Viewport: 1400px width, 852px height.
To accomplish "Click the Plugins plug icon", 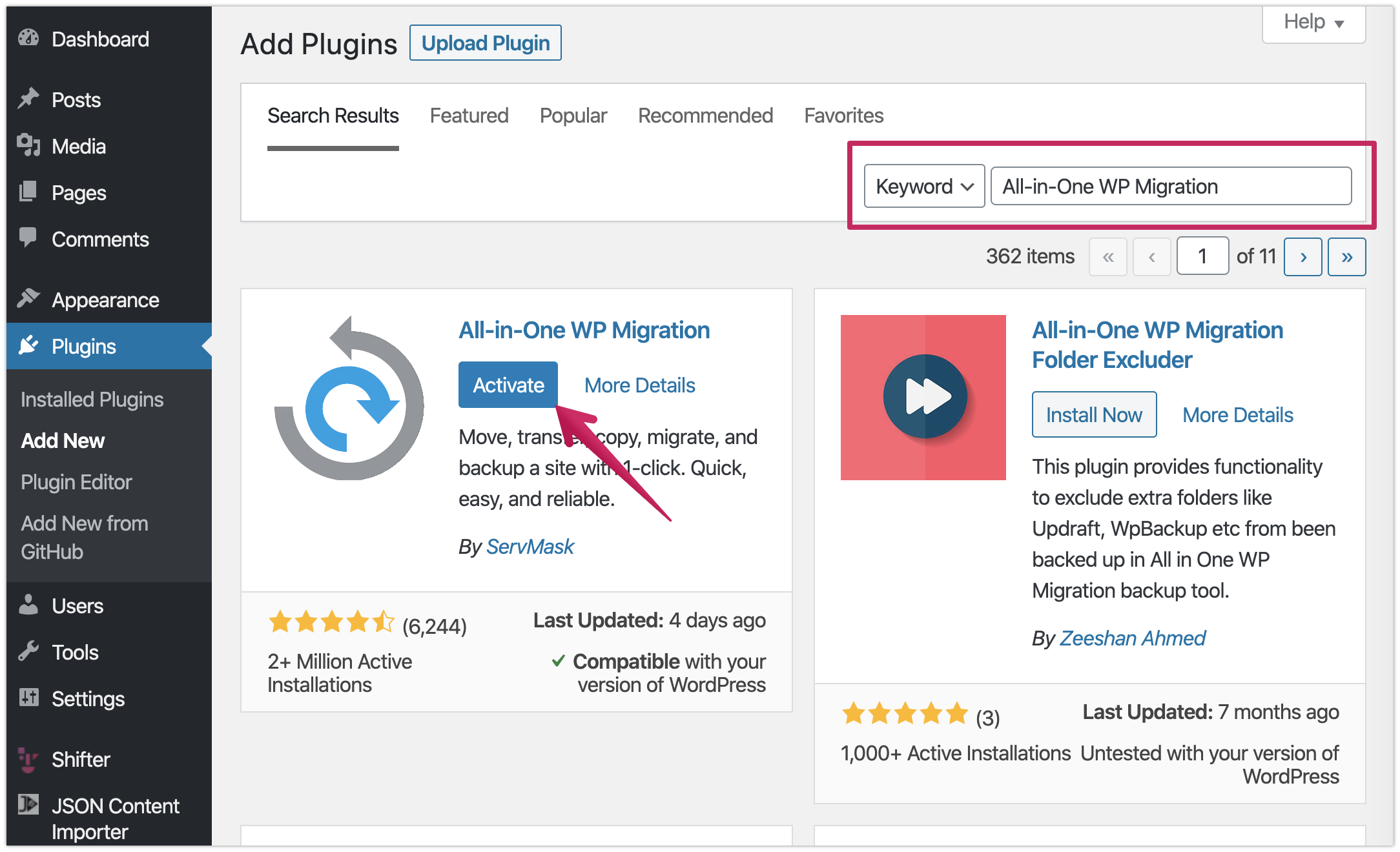I will click(x=28, y=345).
